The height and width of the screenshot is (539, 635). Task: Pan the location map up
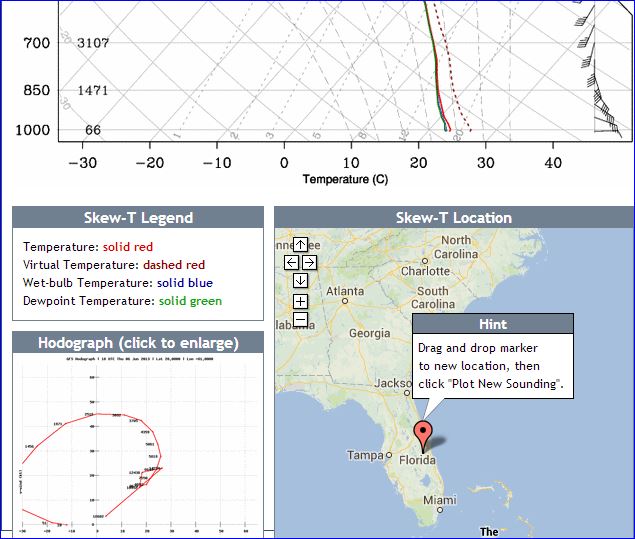[300, 245]
